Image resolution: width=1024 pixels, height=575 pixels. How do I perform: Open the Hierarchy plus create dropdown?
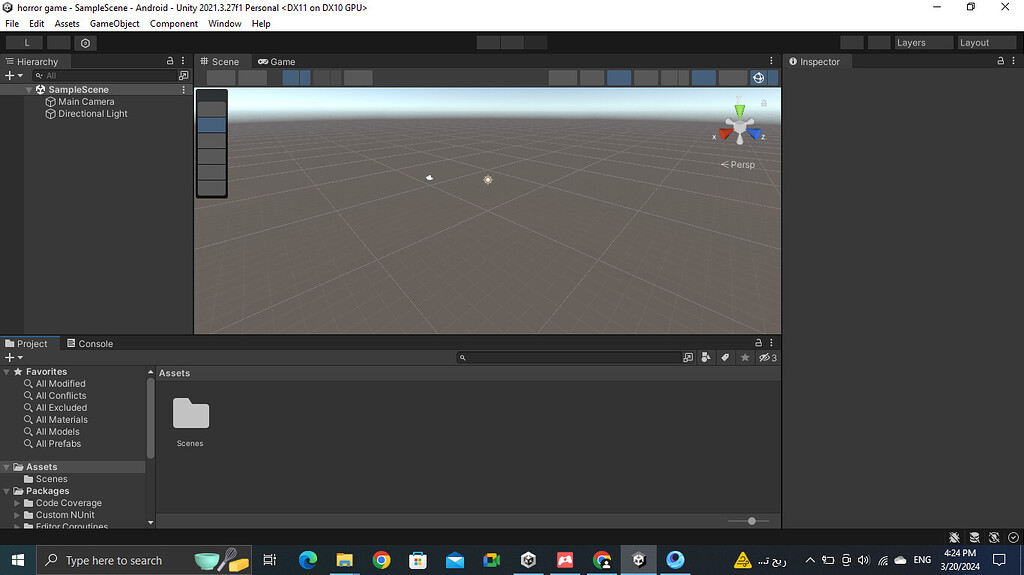(14, 76)
